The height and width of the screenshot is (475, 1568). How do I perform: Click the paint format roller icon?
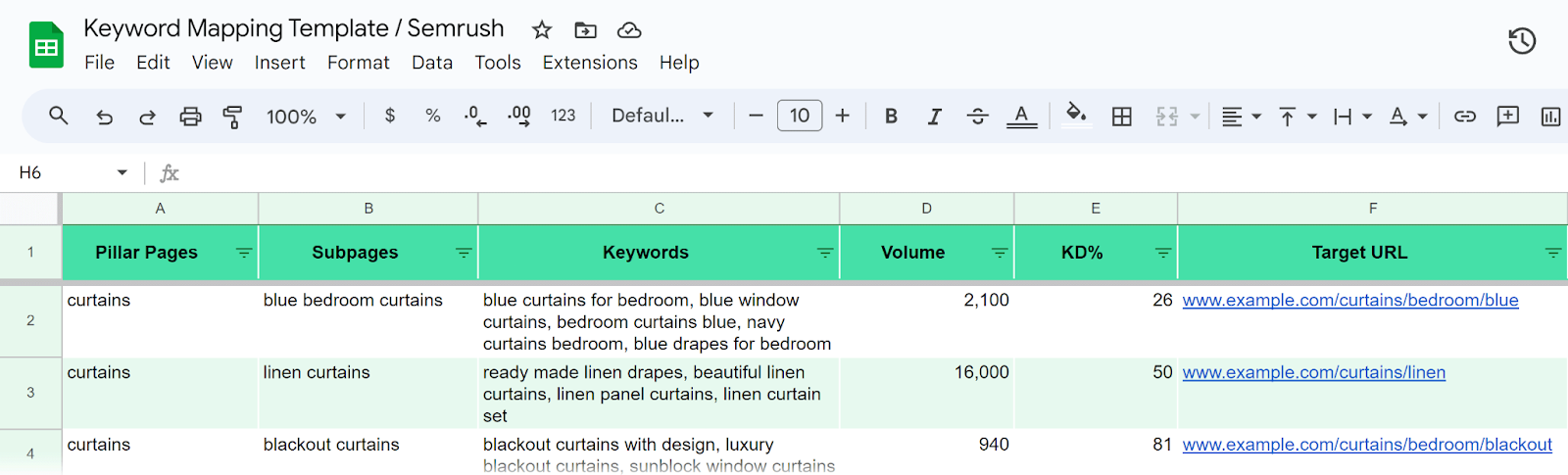(x=232, y=117)
